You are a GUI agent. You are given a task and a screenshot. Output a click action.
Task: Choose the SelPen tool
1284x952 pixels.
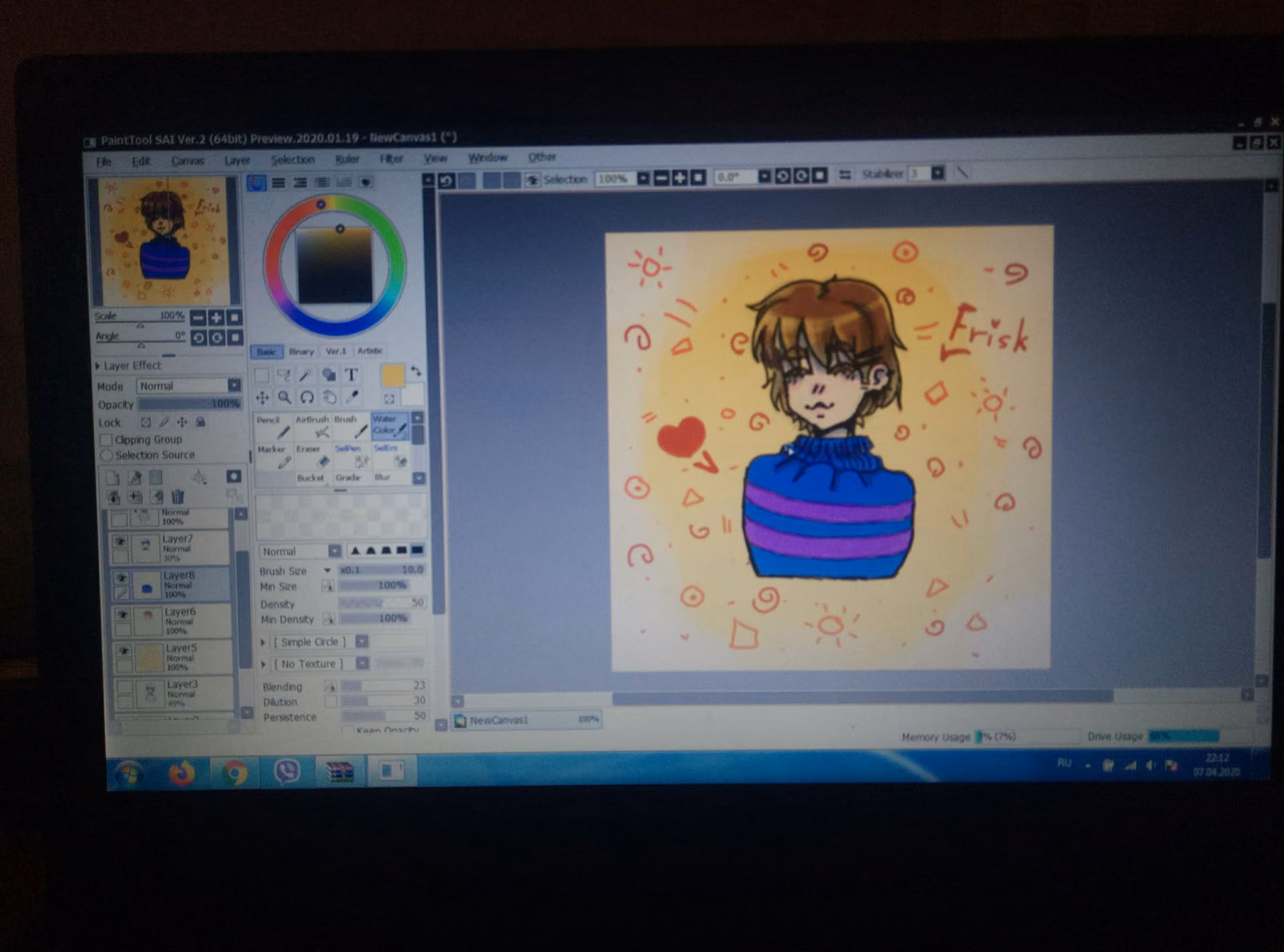tap(352, 456)
